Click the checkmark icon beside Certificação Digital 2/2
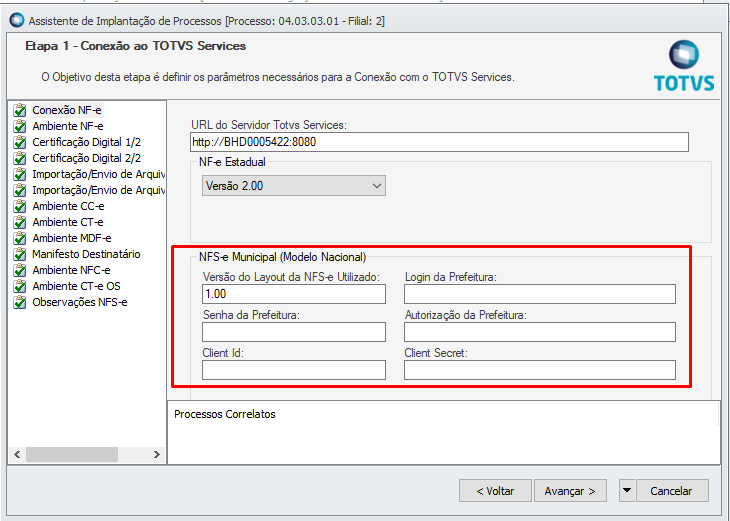The image size is (730, 521). pos(20,158)
